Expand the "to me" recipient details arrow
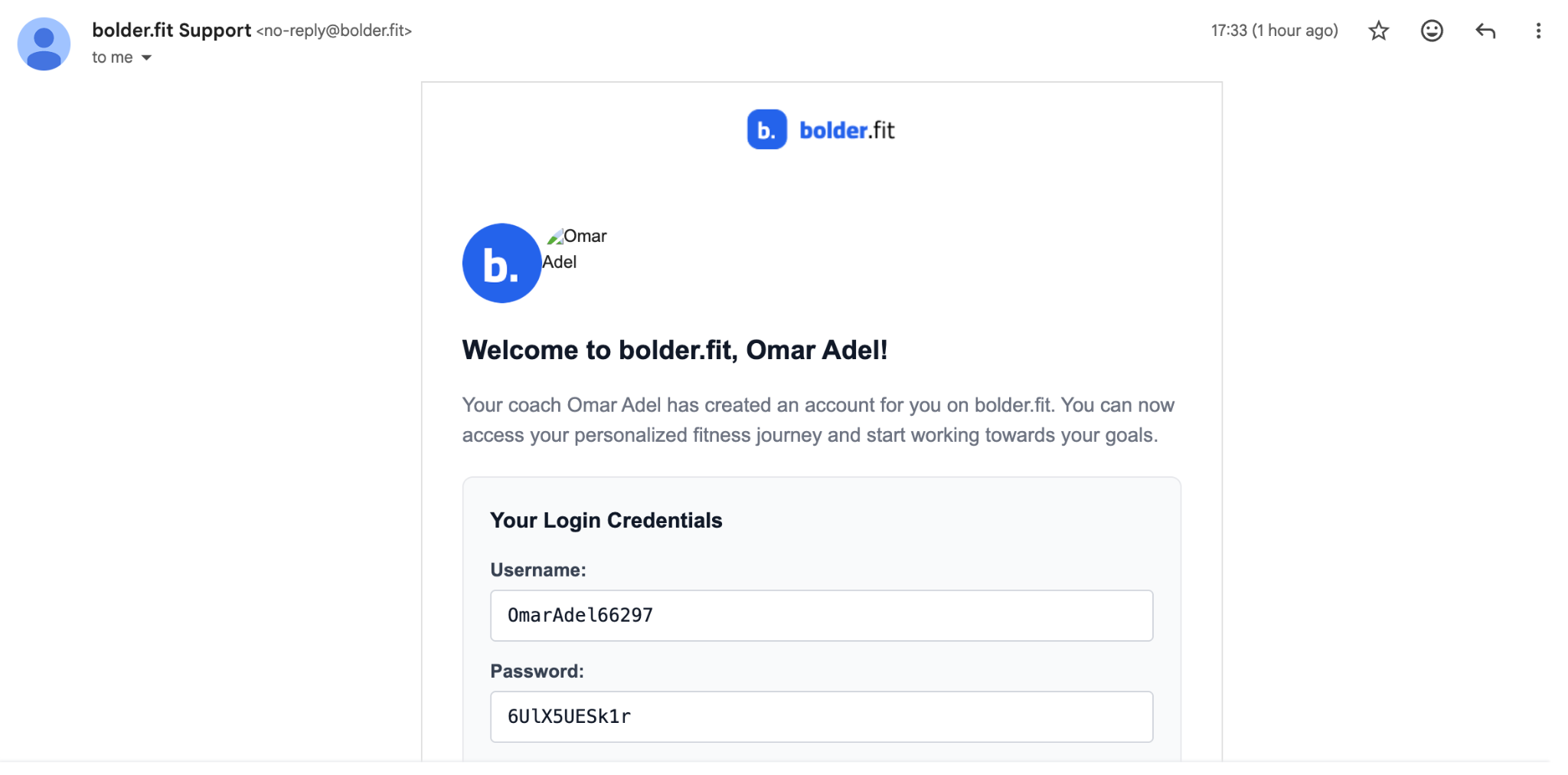1568x775 pixels. pos(146,58)
